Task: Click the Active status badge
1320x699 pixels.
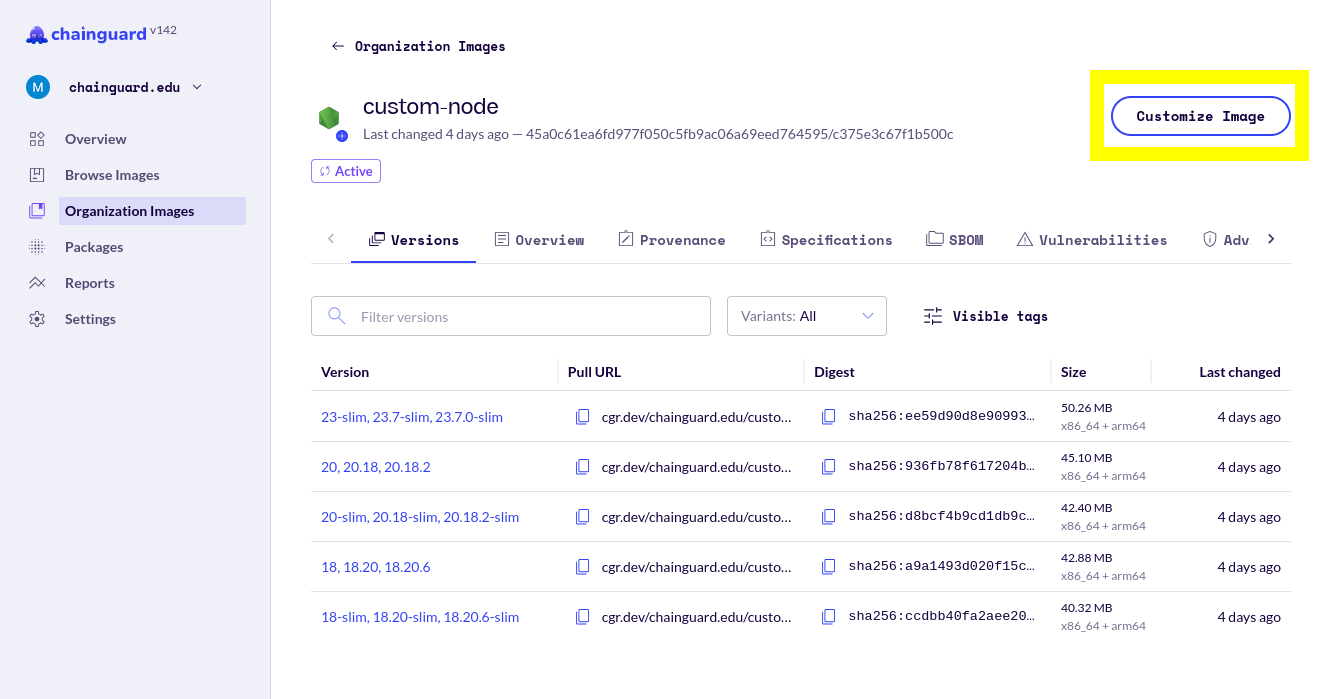Action: tap(346, 171)
